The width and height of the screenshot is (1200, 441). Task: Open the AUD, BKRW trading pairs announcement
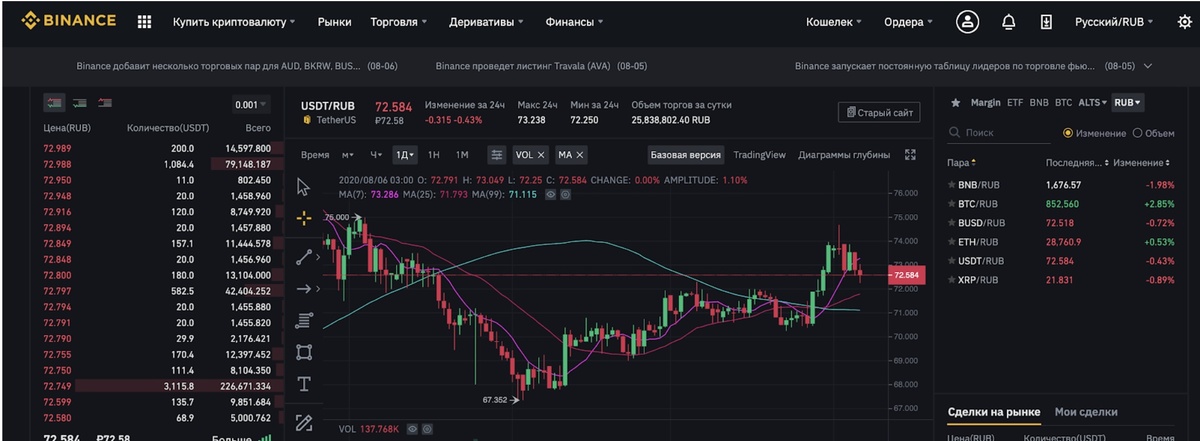pos(237,66)
